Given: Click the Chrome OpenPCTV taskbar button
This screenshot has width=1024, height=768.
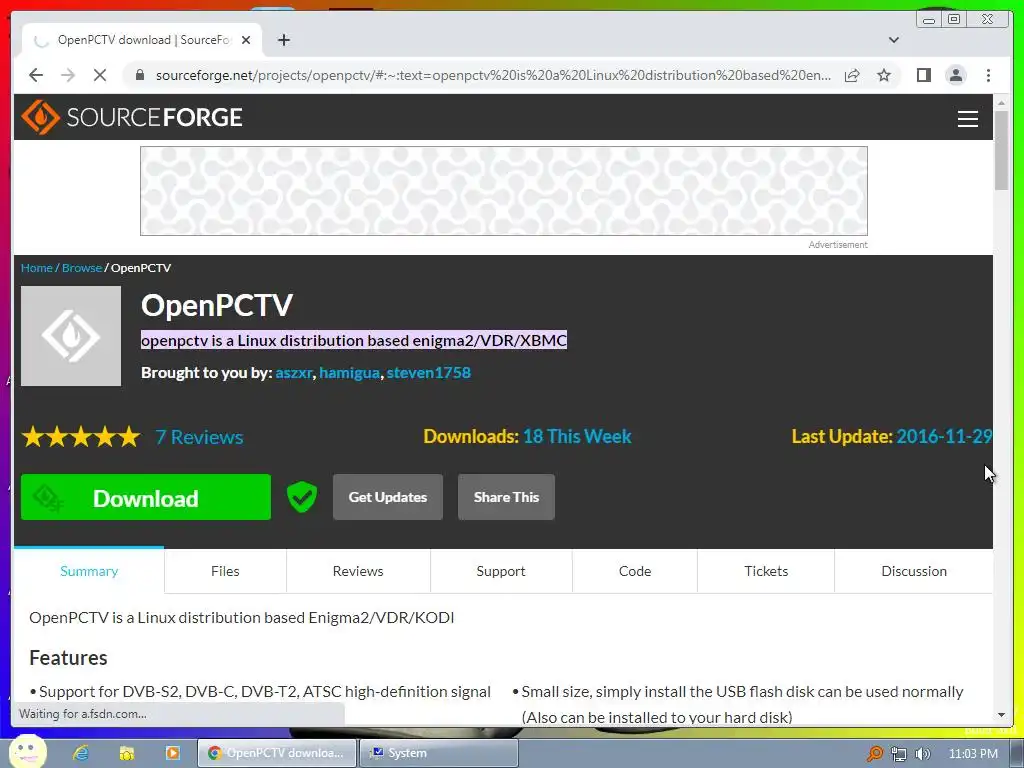Looking at the screenshot, I should coord(277,753).
